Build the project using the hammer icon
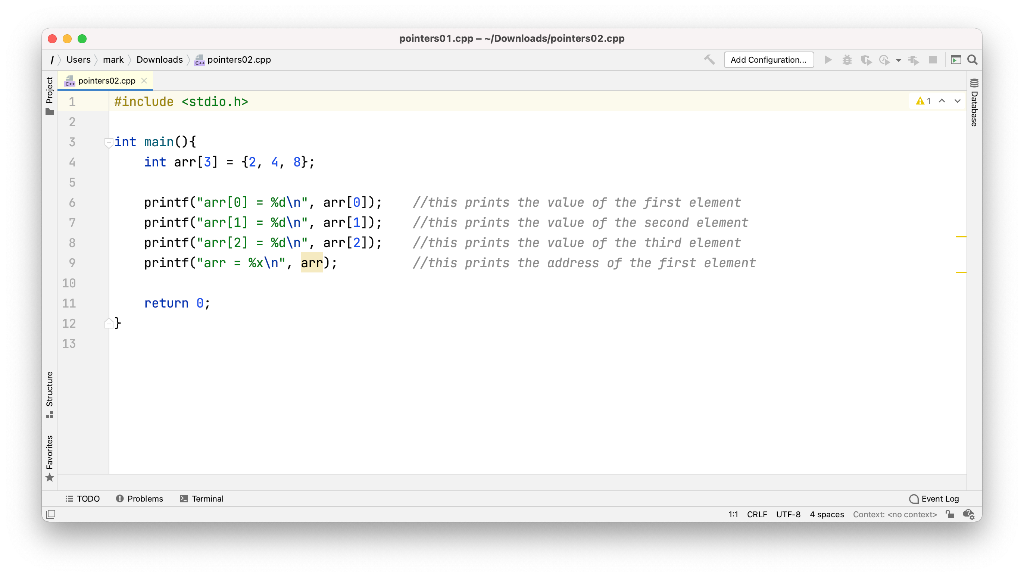This screenshot has height=577, width=1024. (x=710, y=59)
